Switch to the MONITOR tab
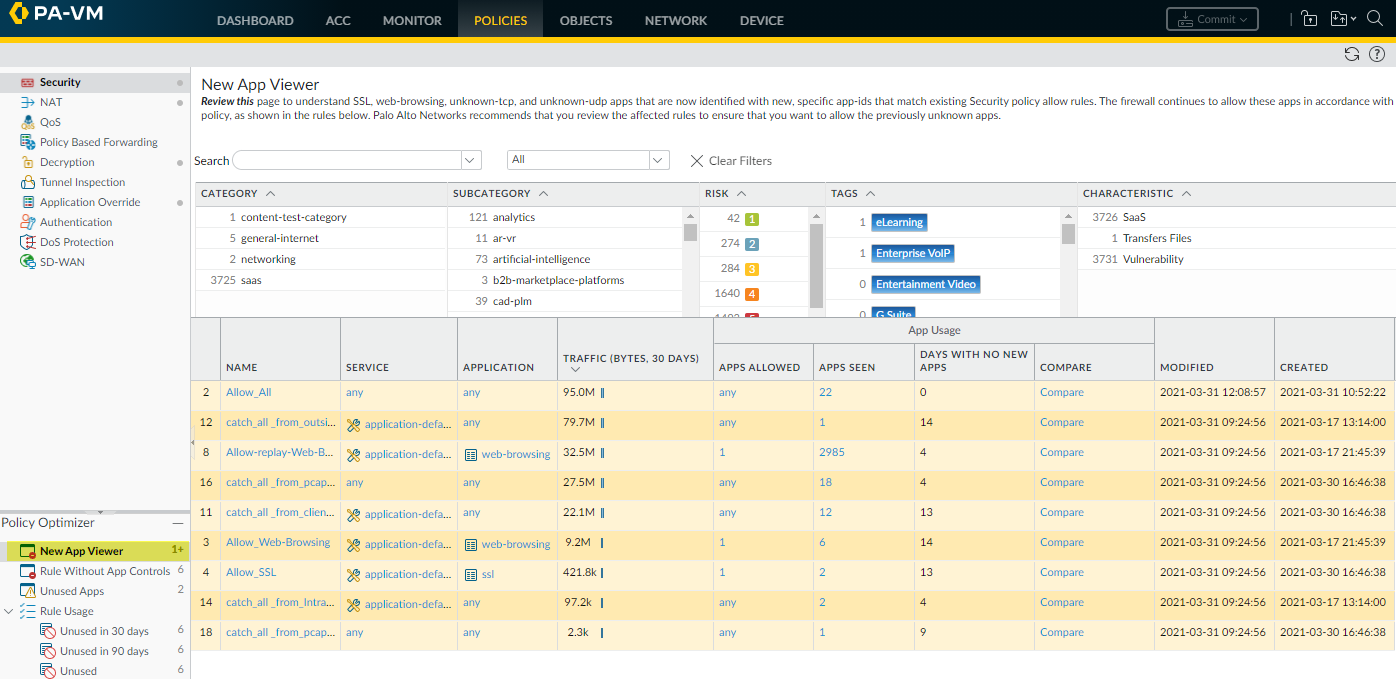The width and height of the screenshot is (1396, 679). (x=412, y=20)
